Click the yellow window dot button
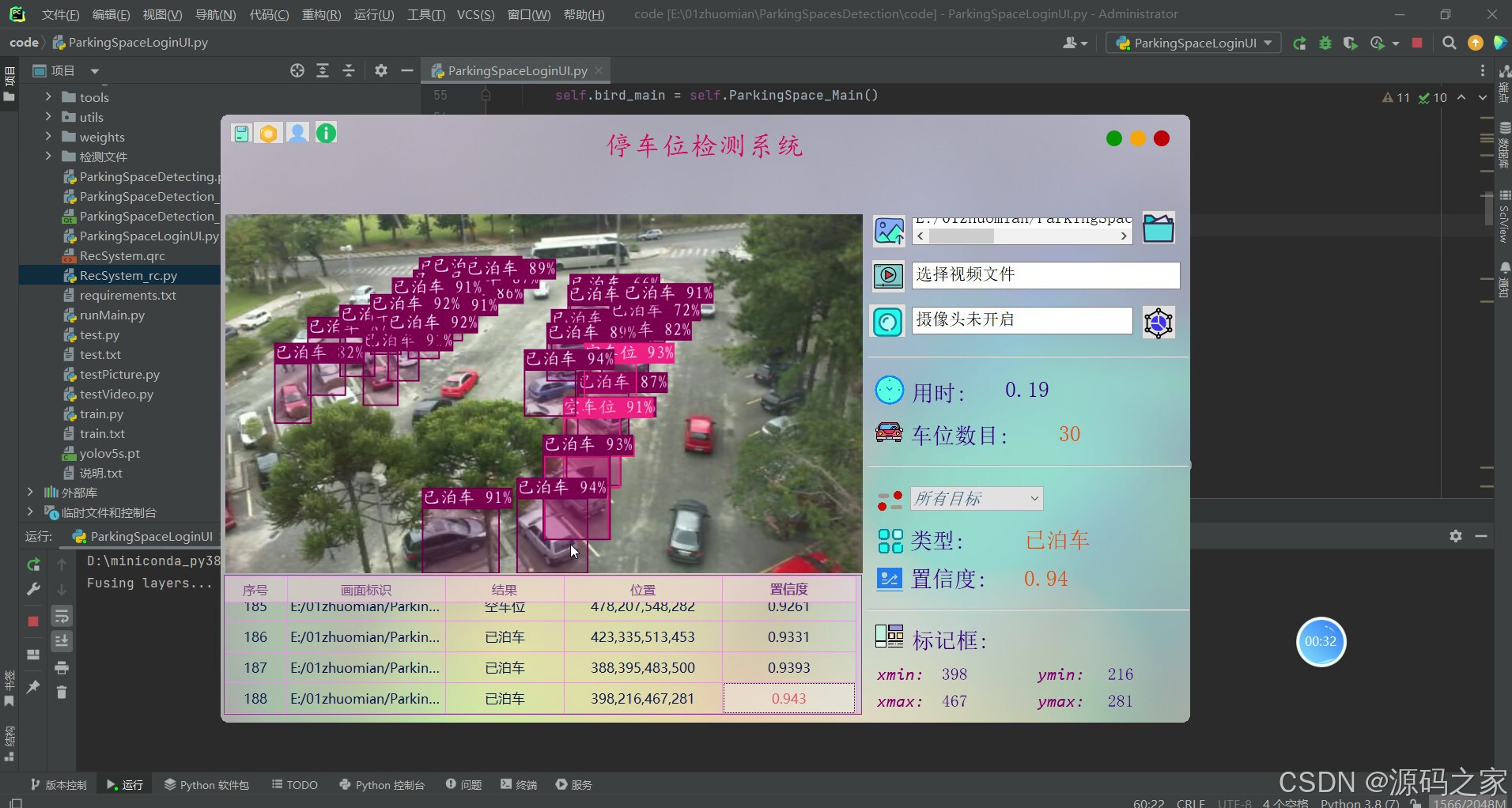 (x=1138, y=139)
